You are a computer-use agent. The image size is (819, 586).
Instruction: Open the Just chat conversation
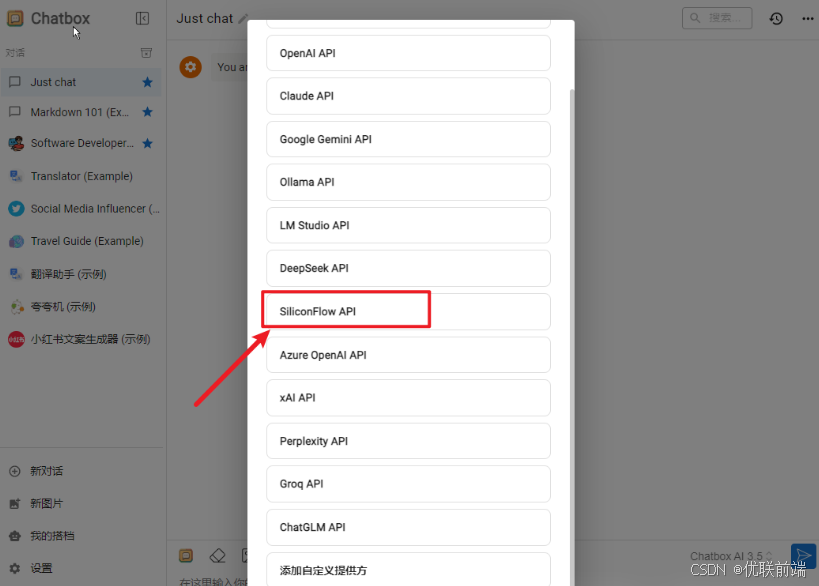pos(81,82)
